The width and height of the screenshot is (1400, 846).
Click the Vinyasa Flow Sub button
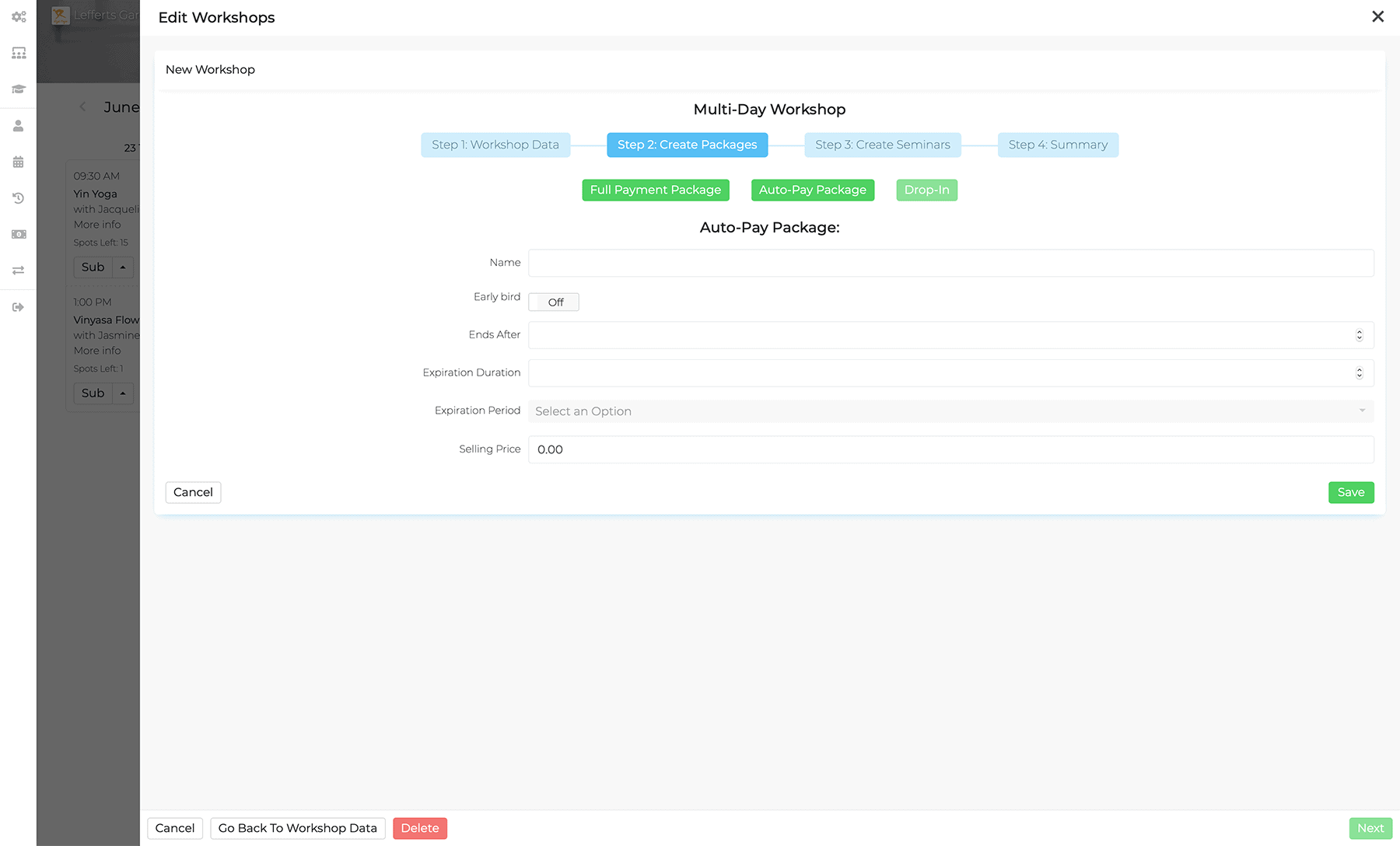93,393
